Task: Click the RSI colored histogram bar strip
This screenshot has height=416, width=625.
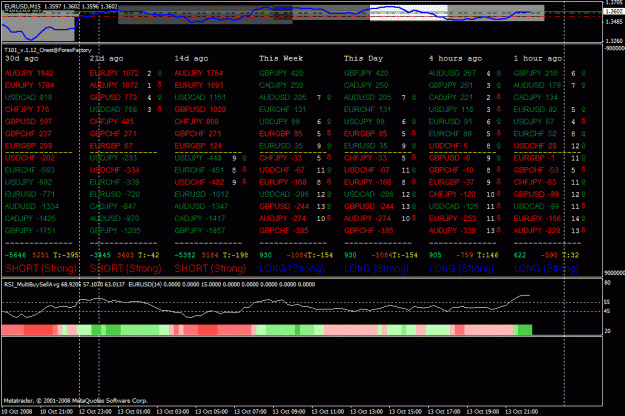Action: [x=267, y=330]
